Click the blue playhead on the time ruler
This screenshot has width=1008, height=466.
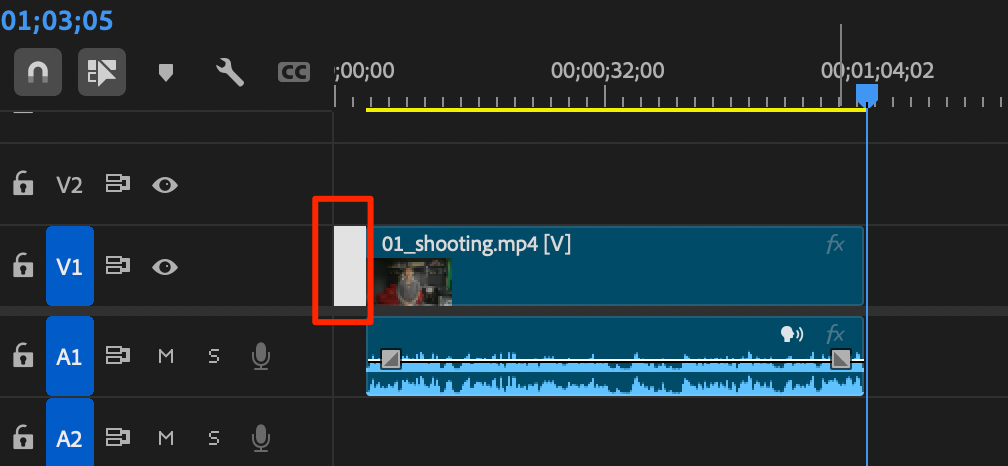867,94
